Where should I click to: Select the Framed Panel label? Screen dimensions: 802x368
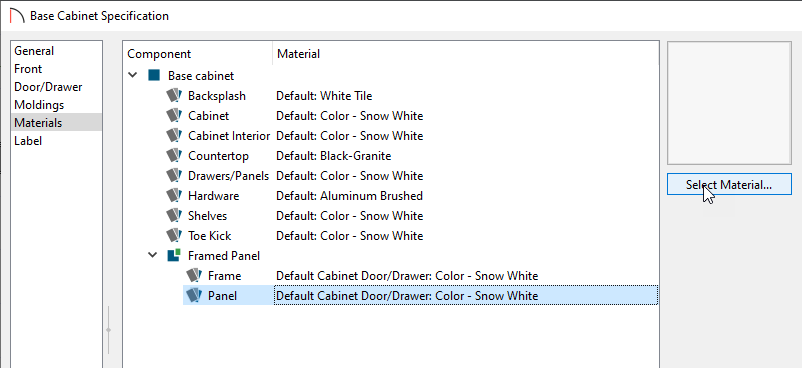[224, 255]
